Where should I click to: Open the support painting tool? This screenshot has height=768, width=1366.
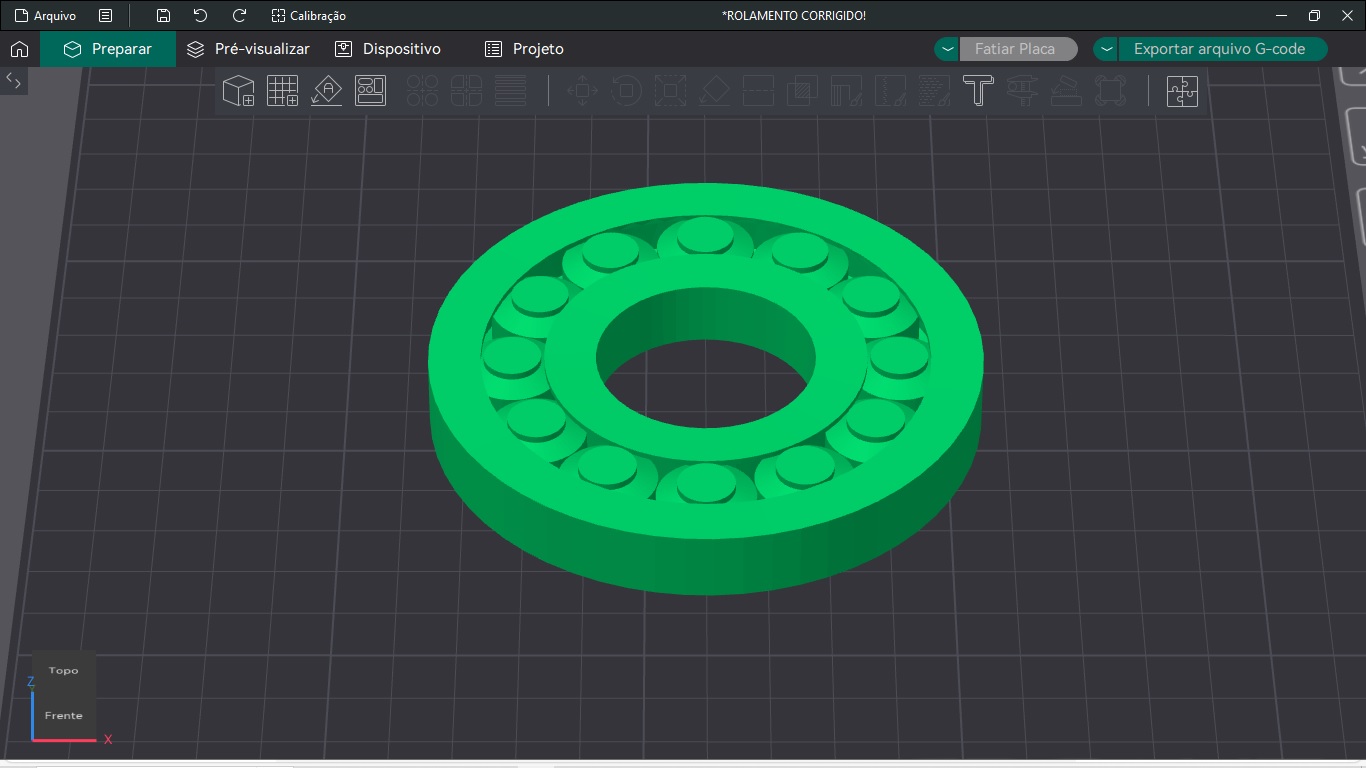point(846,91)
